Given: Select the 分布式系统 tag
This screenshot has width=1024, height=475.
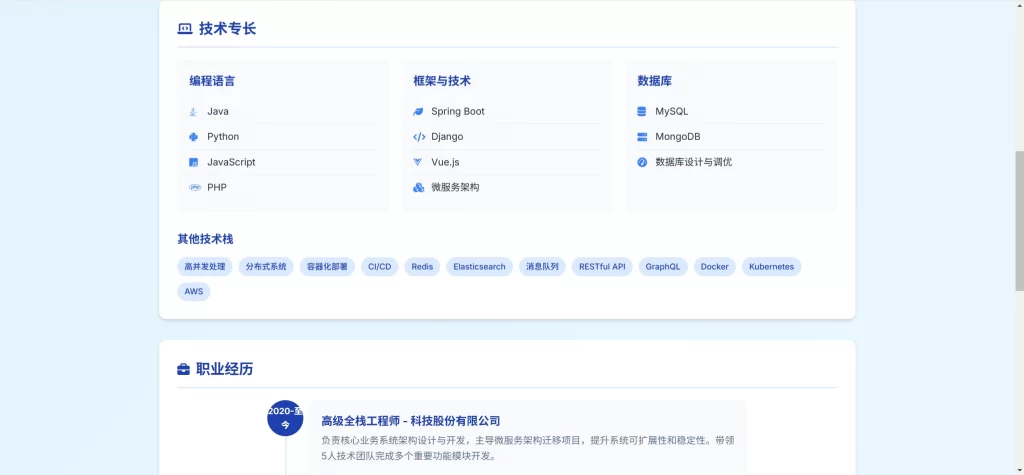Looking at the screenshot, I should click(x=266, y=267).
